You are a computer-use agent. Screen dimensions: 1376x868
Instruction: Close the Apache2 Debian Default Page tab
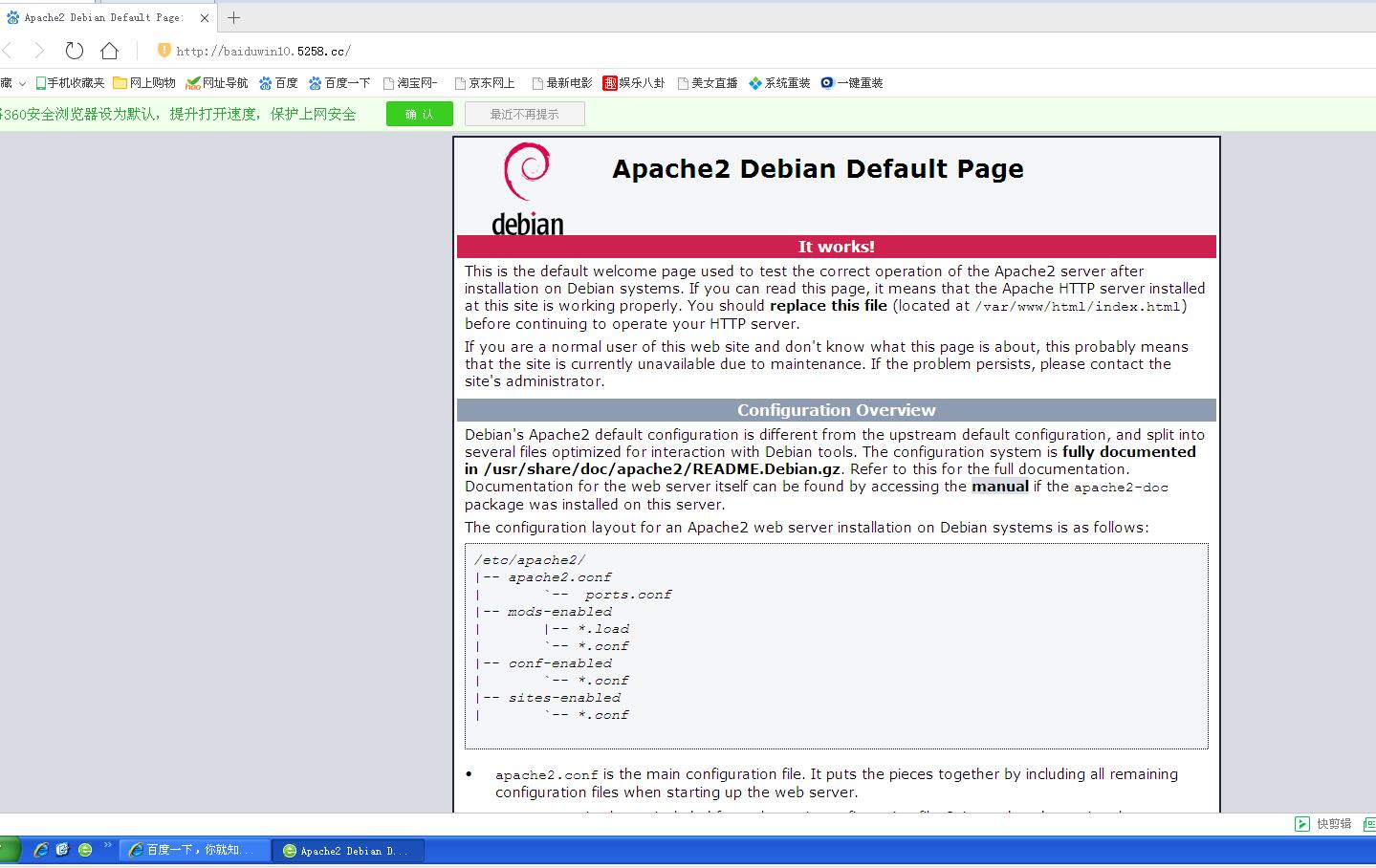point(204,17)
